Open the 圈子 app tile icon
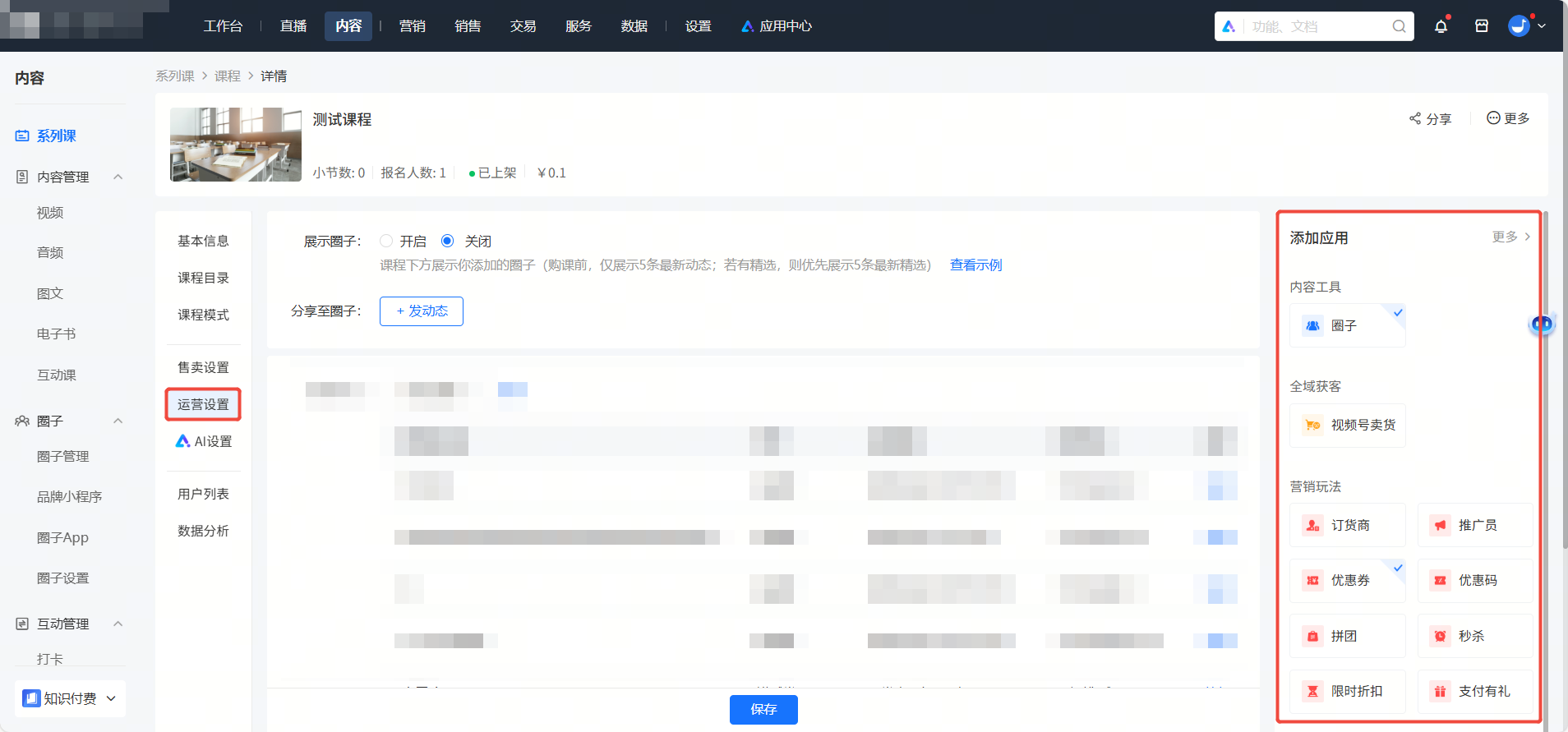This screenshot has height=732, width=1568. (x=1313, y=325)
